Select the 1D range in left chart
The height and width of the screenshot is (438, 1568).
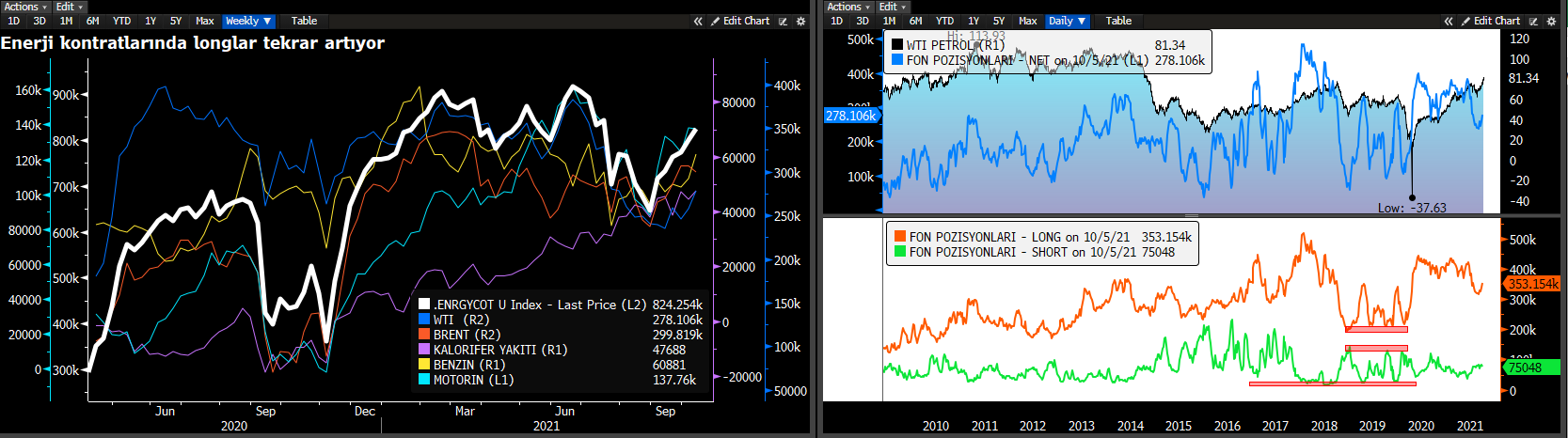point(13,21)
